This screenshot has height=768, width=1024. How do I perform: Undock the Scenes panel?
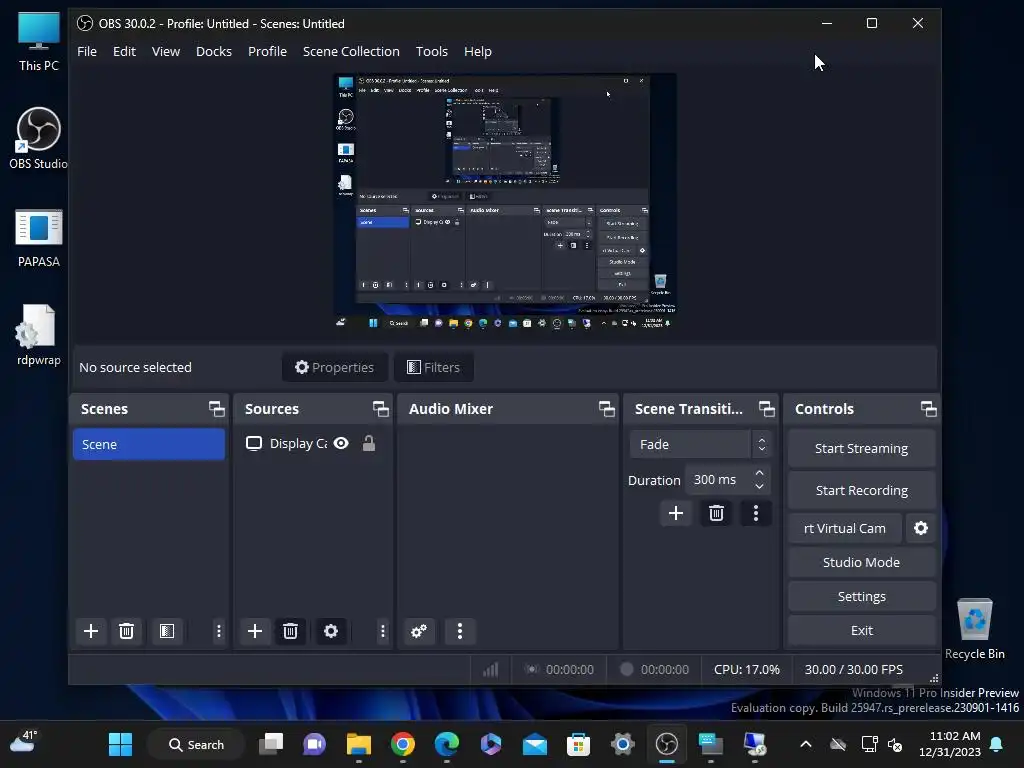[217, 409]
